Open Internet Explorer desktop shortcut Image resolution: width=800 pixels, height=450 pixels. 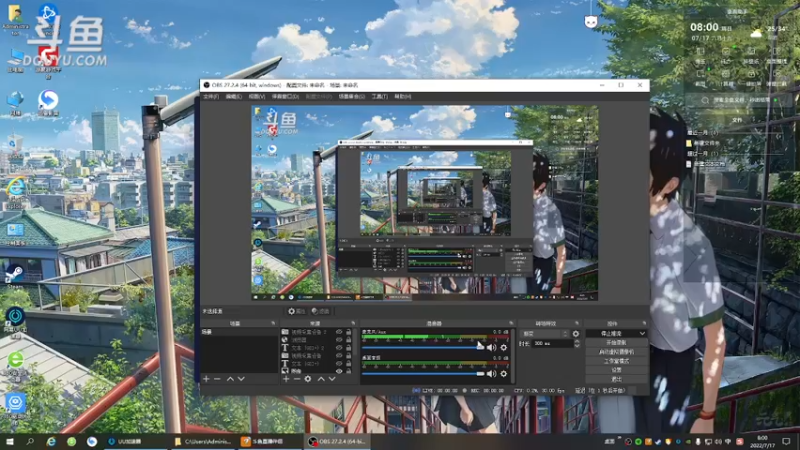[x=16, y=191]
